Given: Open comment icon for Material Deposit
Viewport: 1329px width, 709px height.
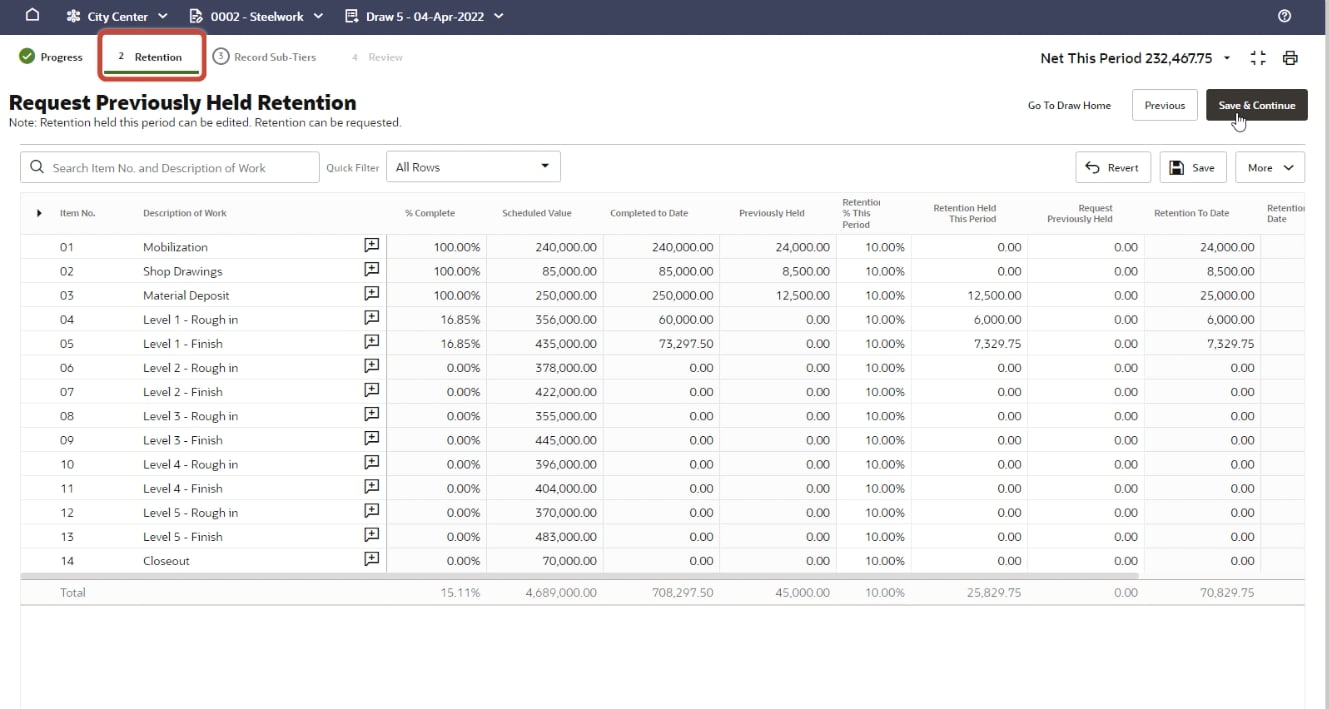Looking at the screenshot, I should (x=371, y=294).
